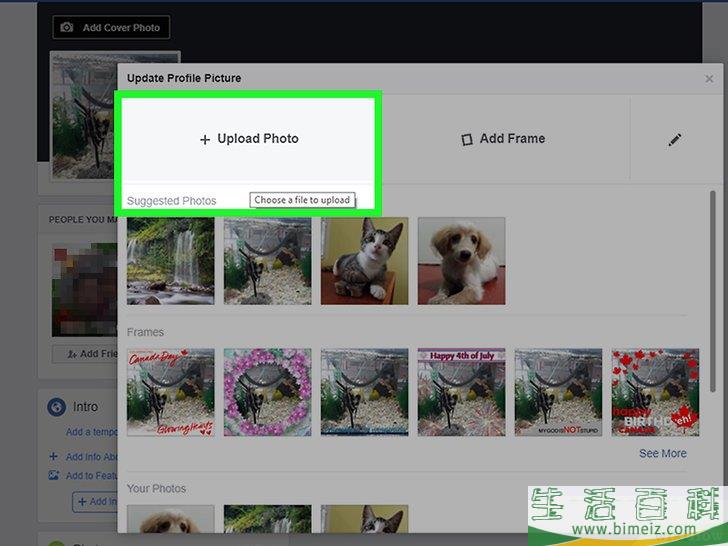Click the Intro section globe icon
This screenshot has height=546, width=728.
[x=57, y=407]
